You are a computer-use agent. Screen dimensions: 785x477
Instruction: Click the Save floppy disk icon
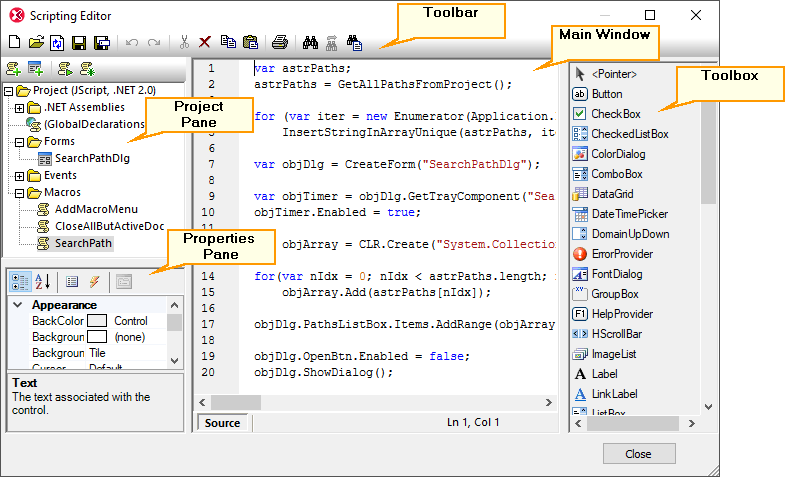tap(78, 43)
